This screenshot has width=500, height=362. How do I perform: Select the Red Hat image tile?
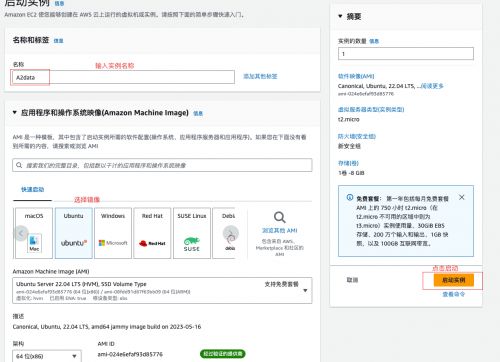[x=152, y=233]
